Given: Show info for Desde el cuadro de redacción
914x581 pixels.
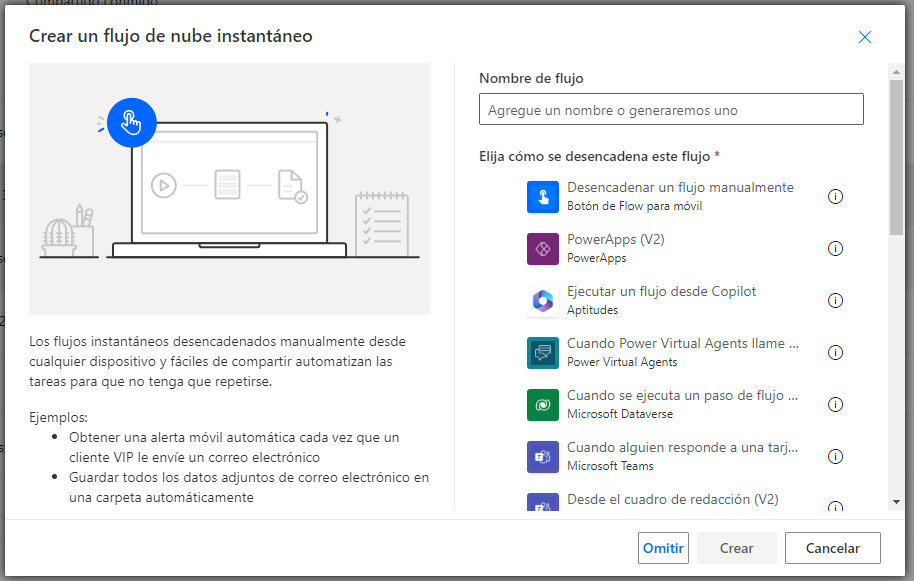Looking at the screenshot, I should coord(835,506).
